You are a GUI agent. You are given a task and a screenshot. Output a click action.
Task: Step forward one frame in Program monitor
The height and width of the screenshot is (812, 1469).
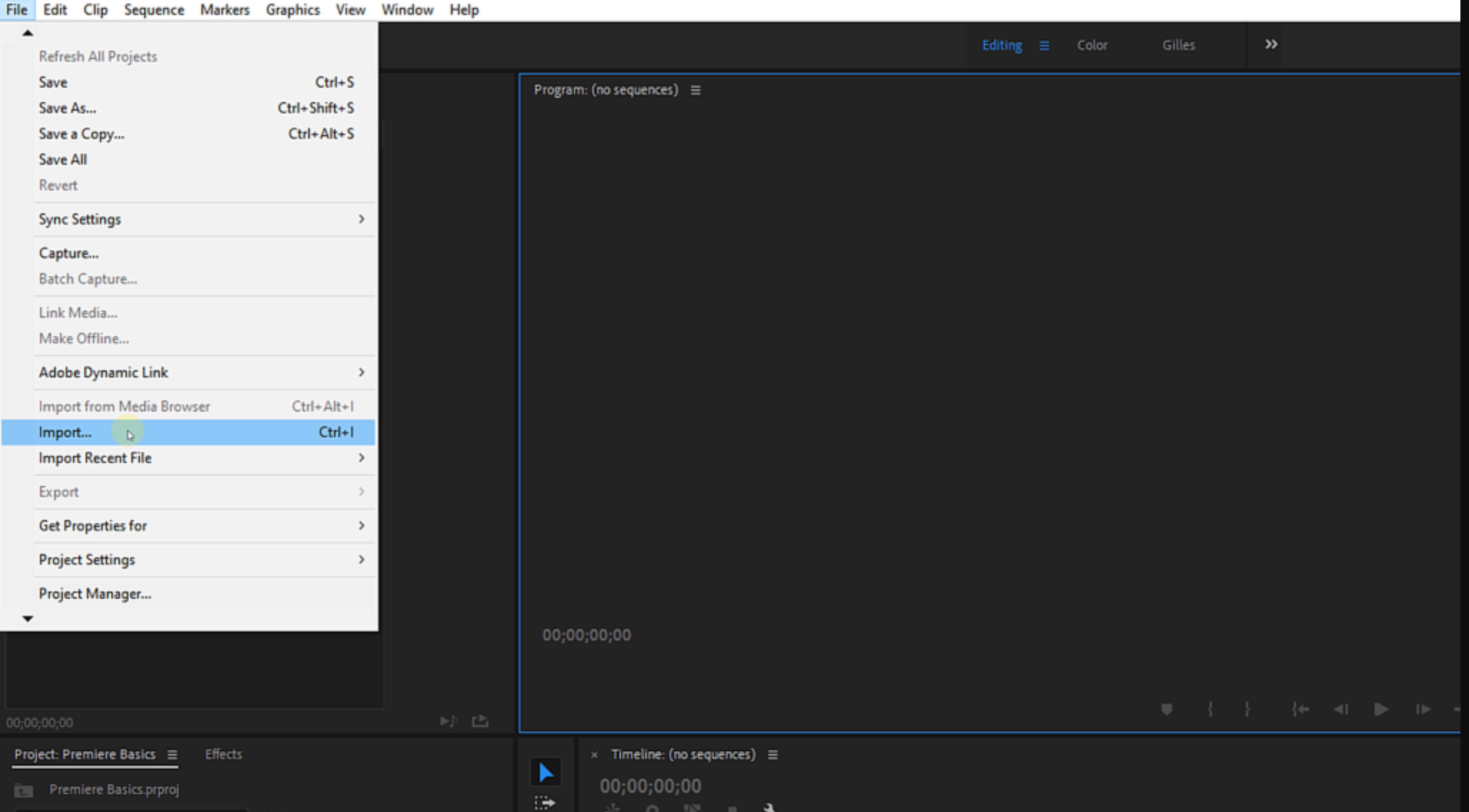coord(1421,709)
